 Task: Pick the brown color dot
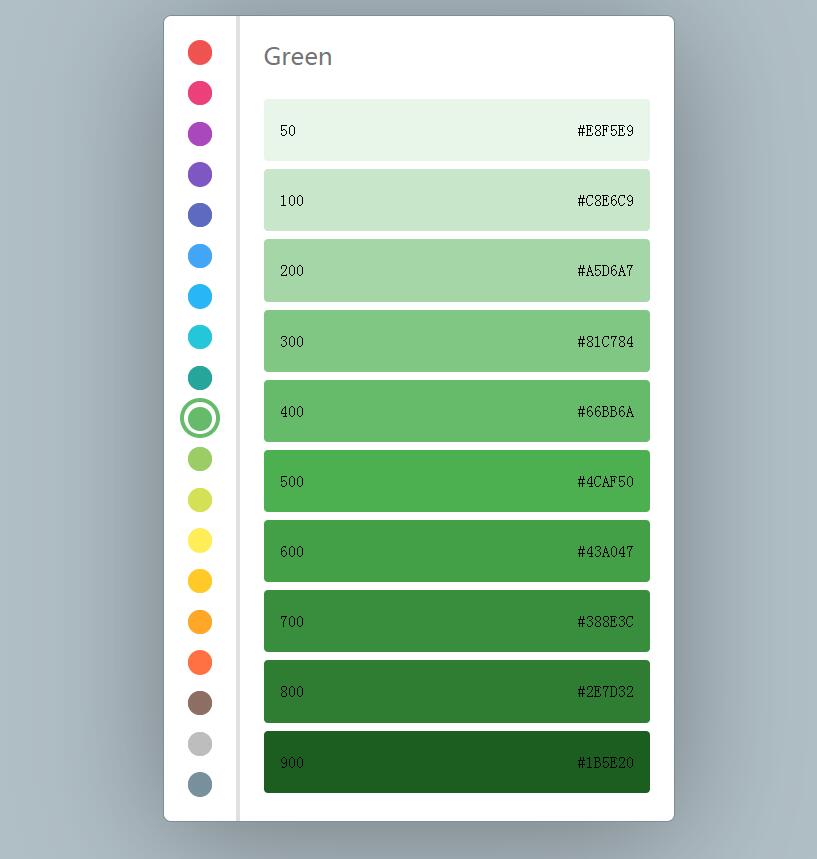coord(200,703)
